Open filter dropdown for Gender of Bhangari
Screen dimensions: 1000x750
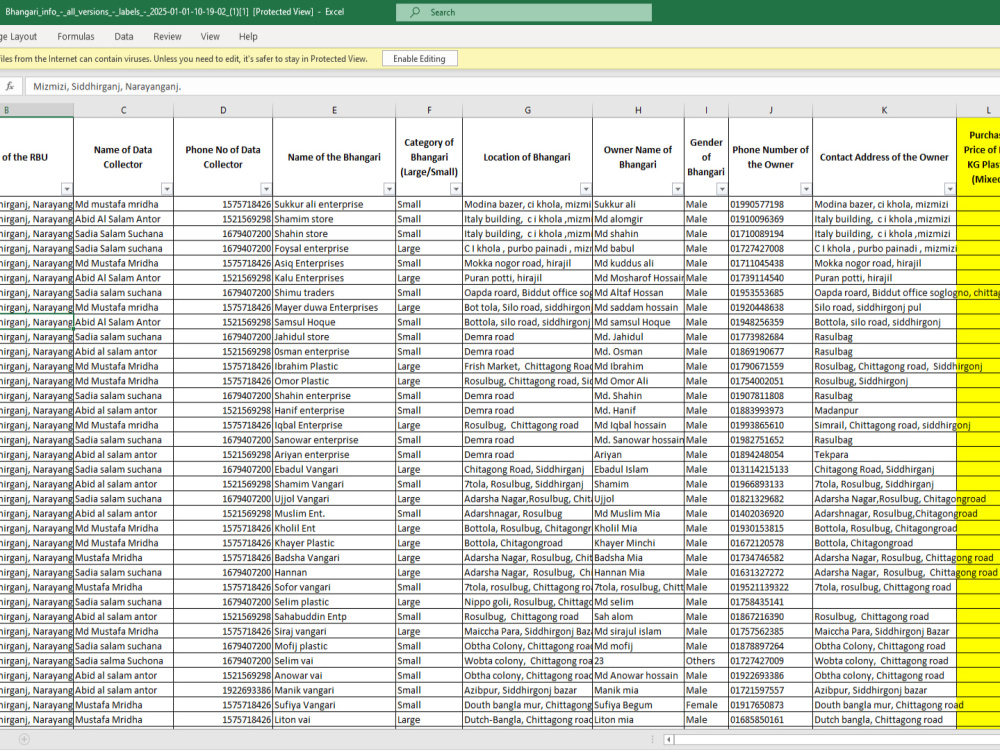tap(722, 189)
